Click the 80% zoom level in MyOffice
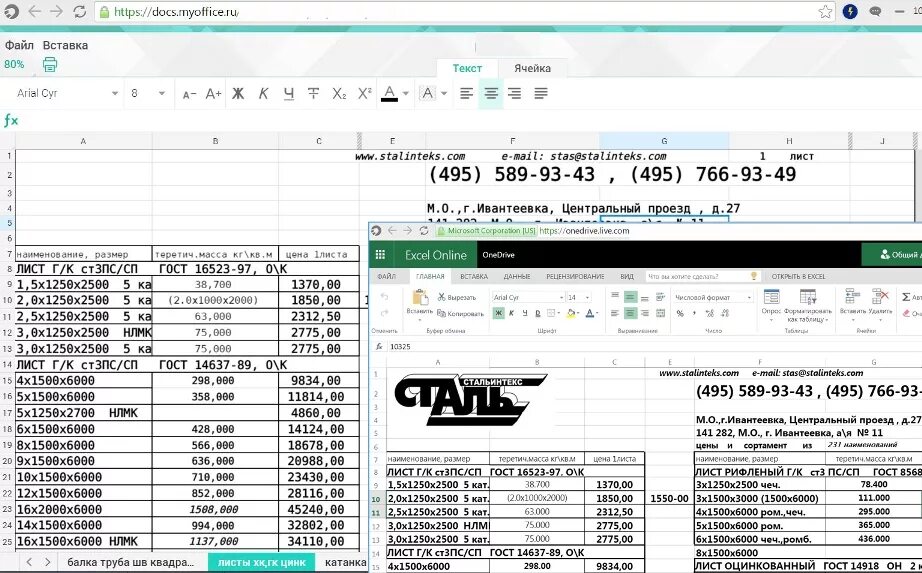The image size is (922, 573). pos(14,64)
